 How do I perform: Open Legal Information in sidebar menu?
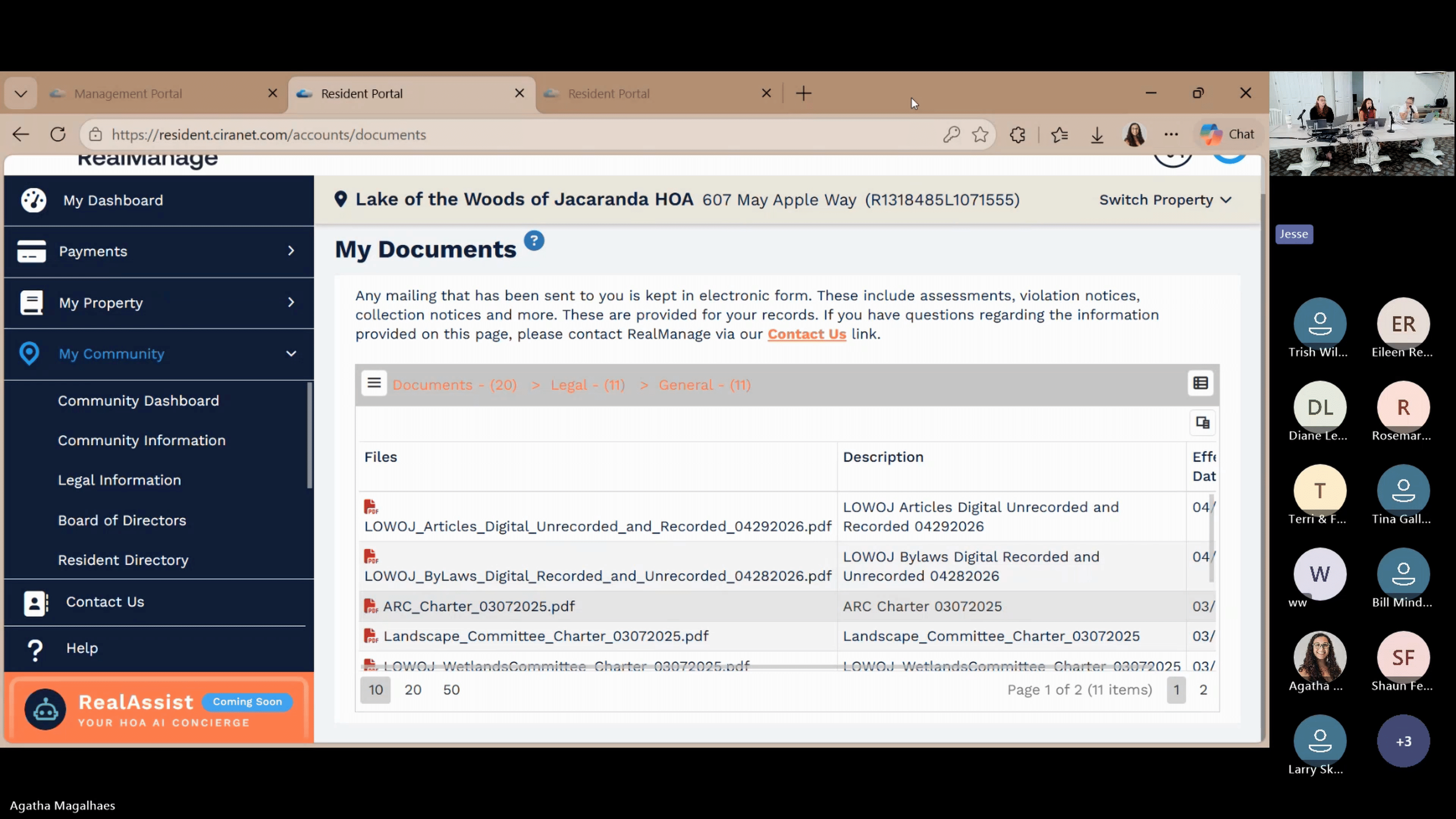[x=119, y=480]
